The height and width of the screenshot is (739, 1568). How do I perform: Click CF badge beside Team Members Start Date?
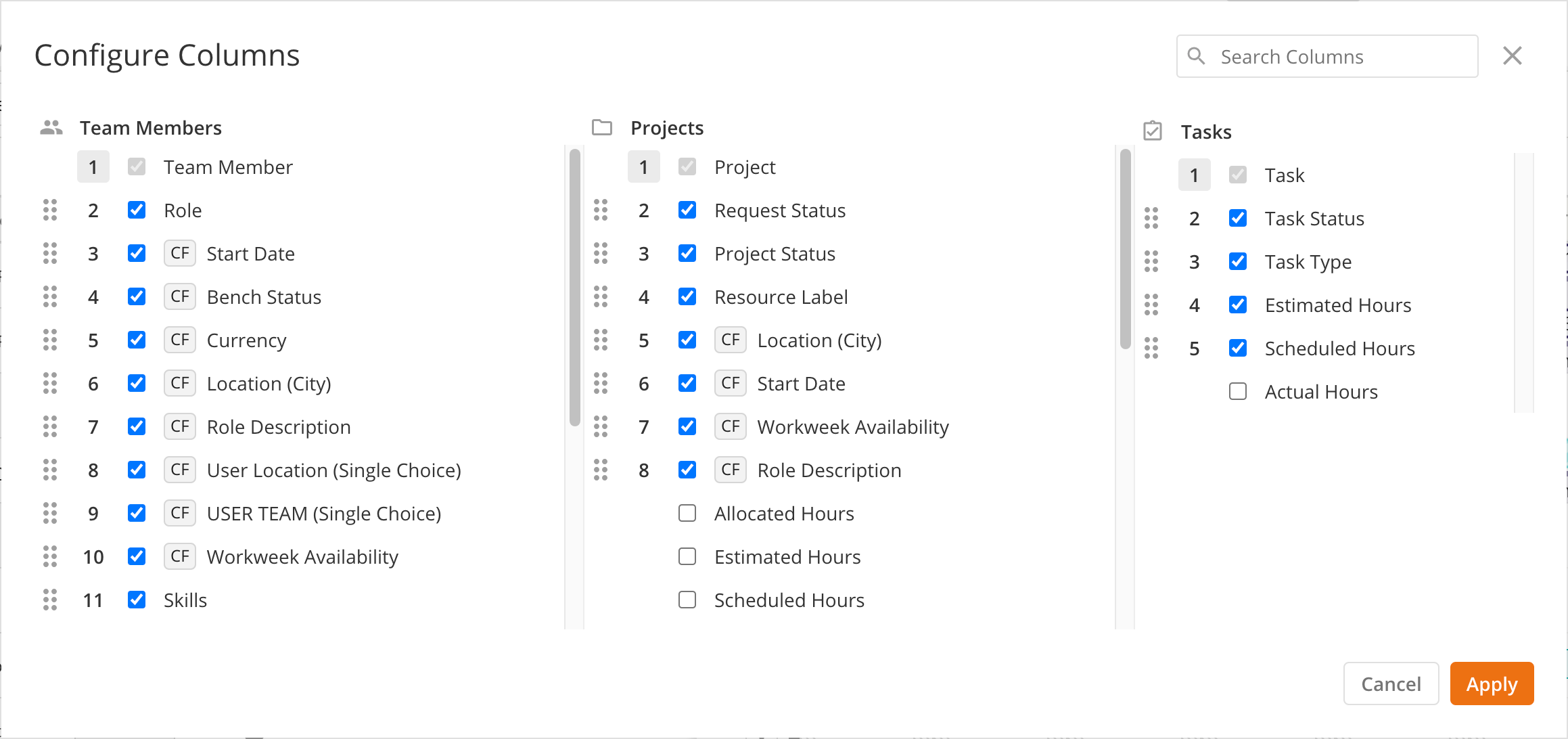[x=180, y=253]
